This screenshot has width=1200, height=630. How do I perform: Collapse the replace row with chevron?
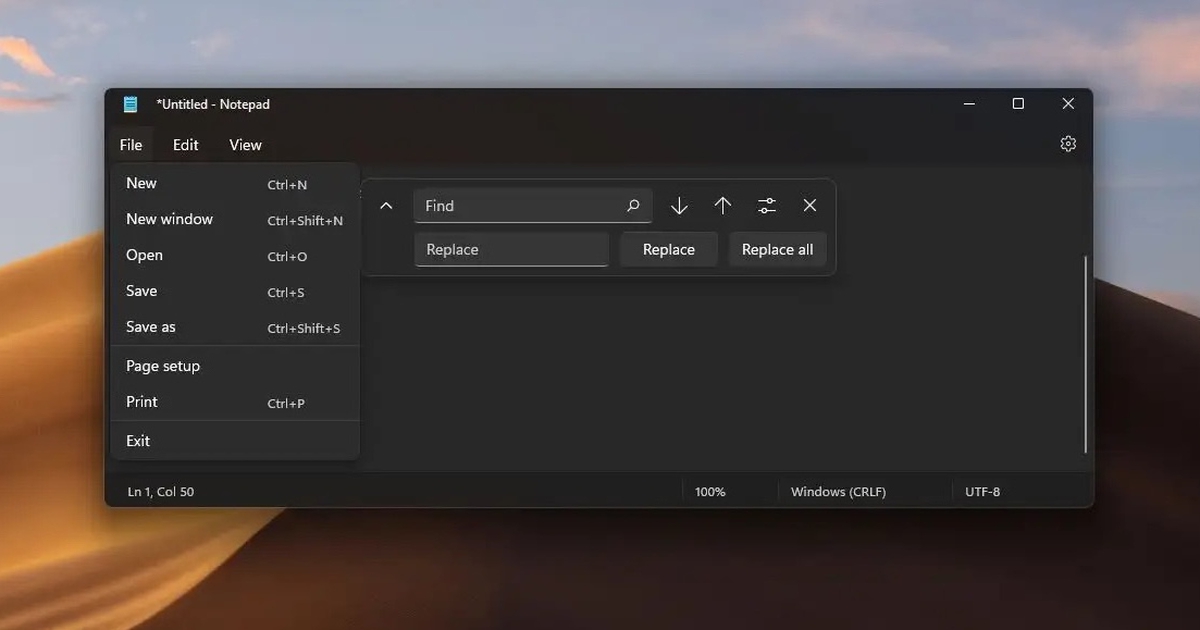pos(386,206)
